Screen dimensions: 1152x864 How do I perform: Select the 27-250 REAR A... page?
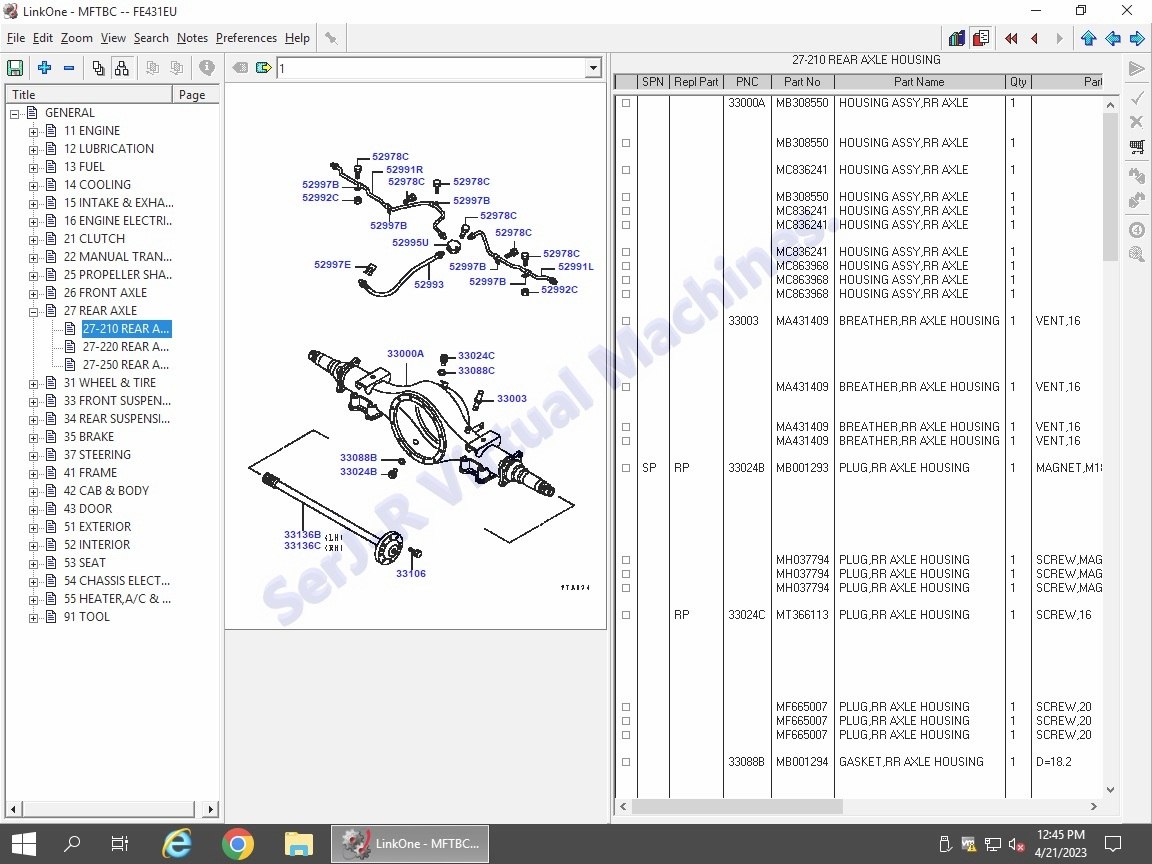pyautogui.click(x=126, y=365)
